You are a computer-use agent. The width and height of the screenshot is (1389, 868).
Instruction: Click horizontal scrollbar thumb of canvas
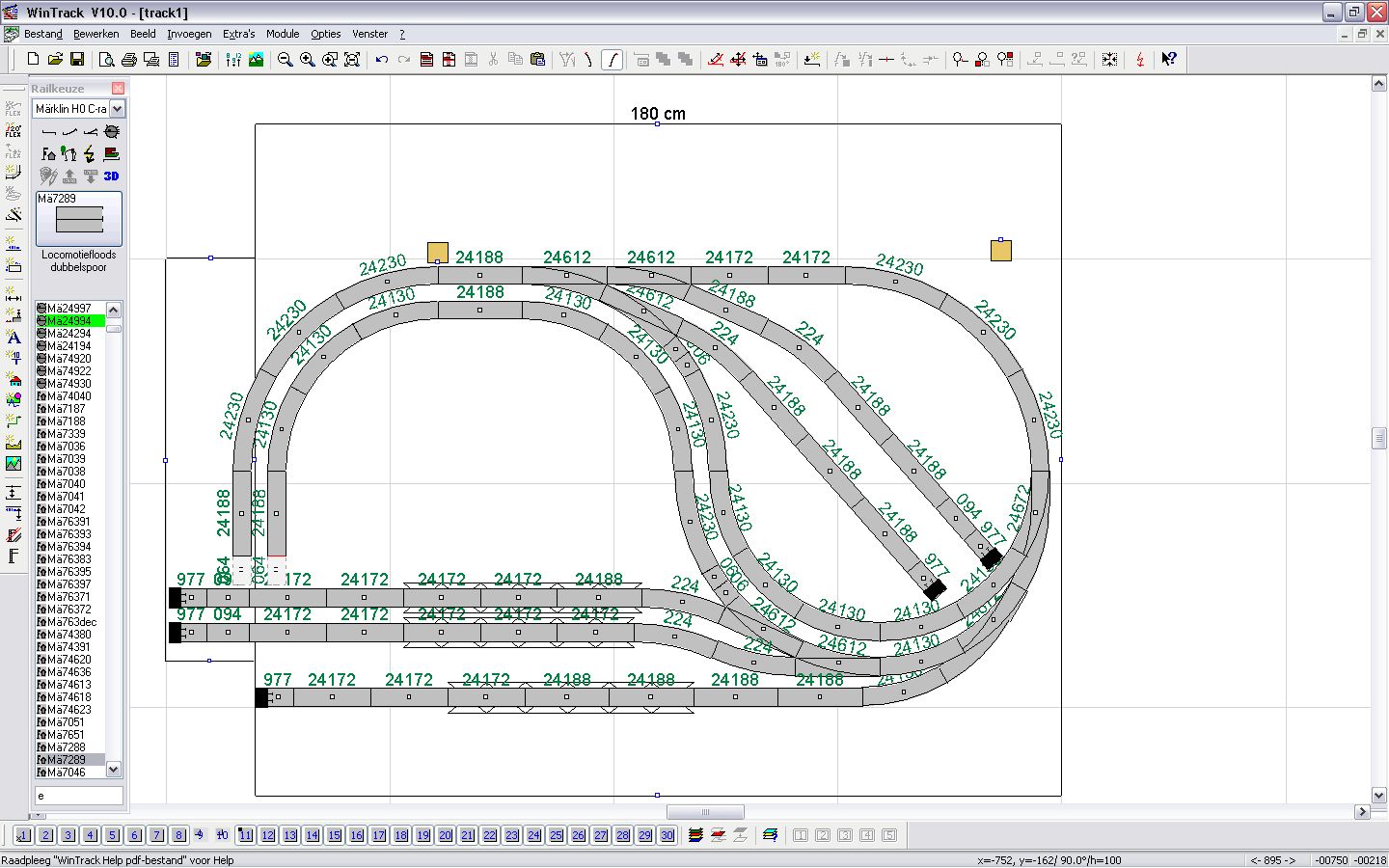pos(705,812)
